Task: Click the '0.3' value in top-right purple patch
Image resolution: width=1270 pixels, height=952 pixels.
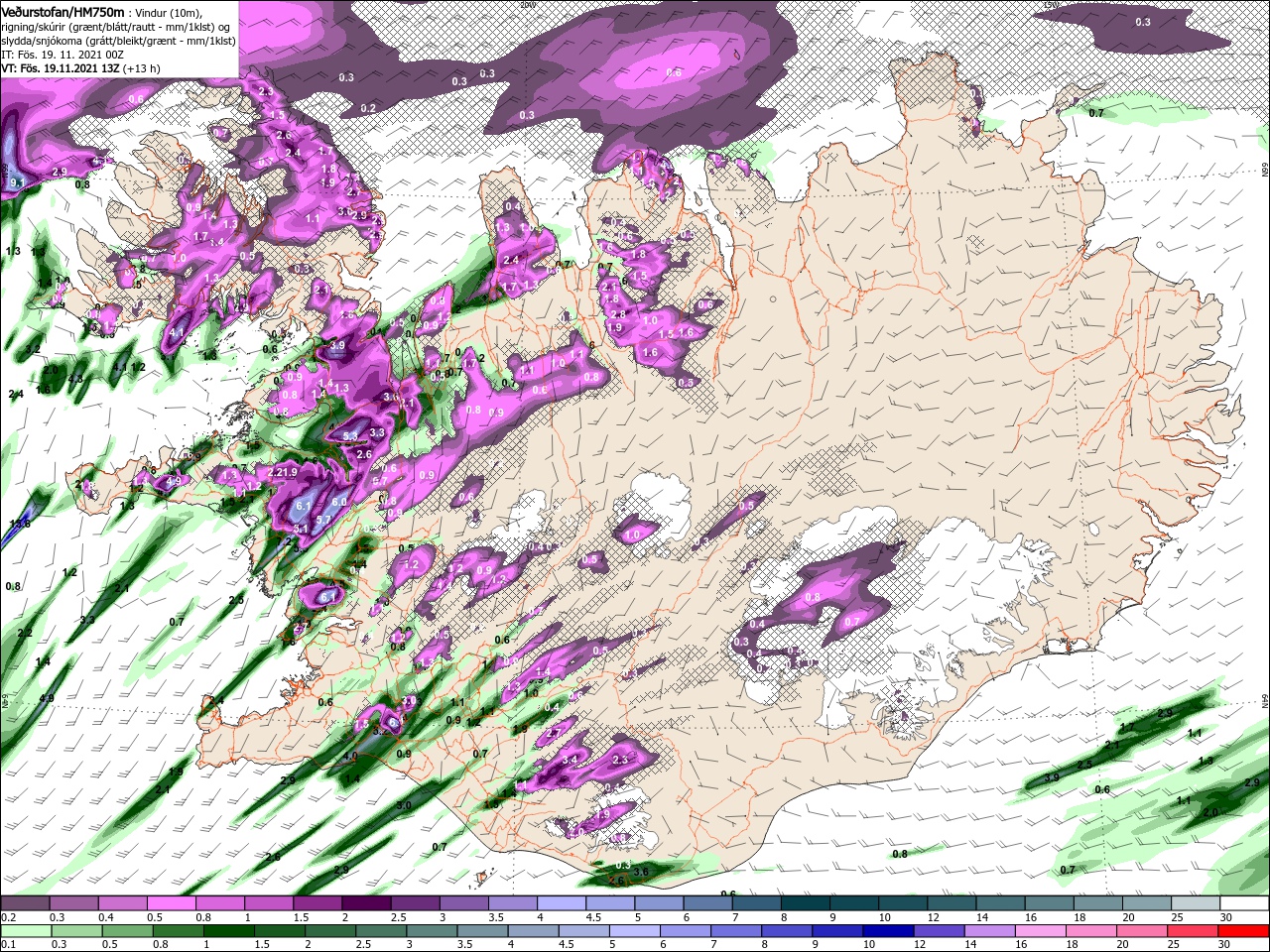Action: click(1143, 22)
